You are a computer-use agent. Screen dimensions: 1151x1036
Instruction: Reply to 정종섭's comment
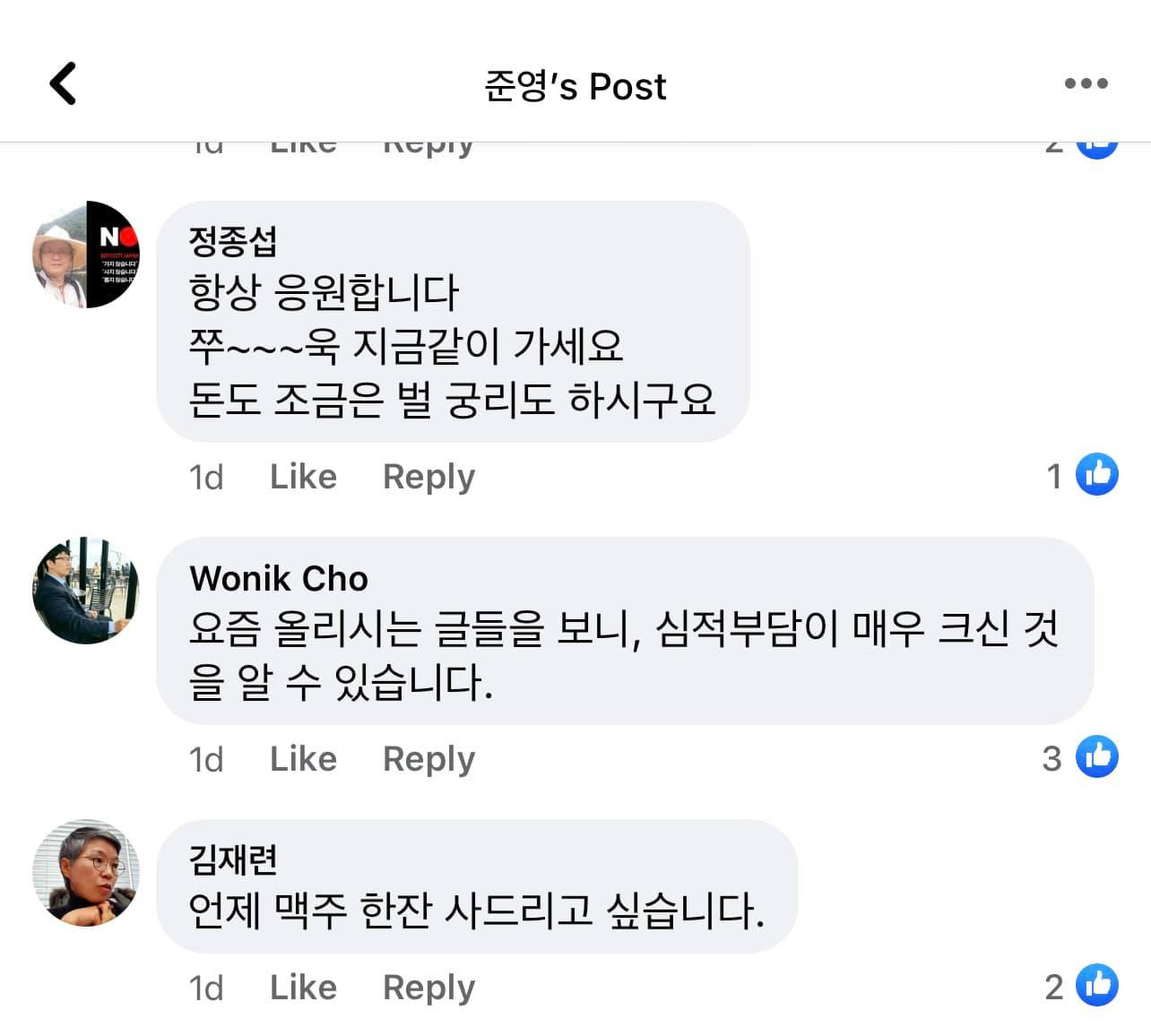click(x=428, y=477)
